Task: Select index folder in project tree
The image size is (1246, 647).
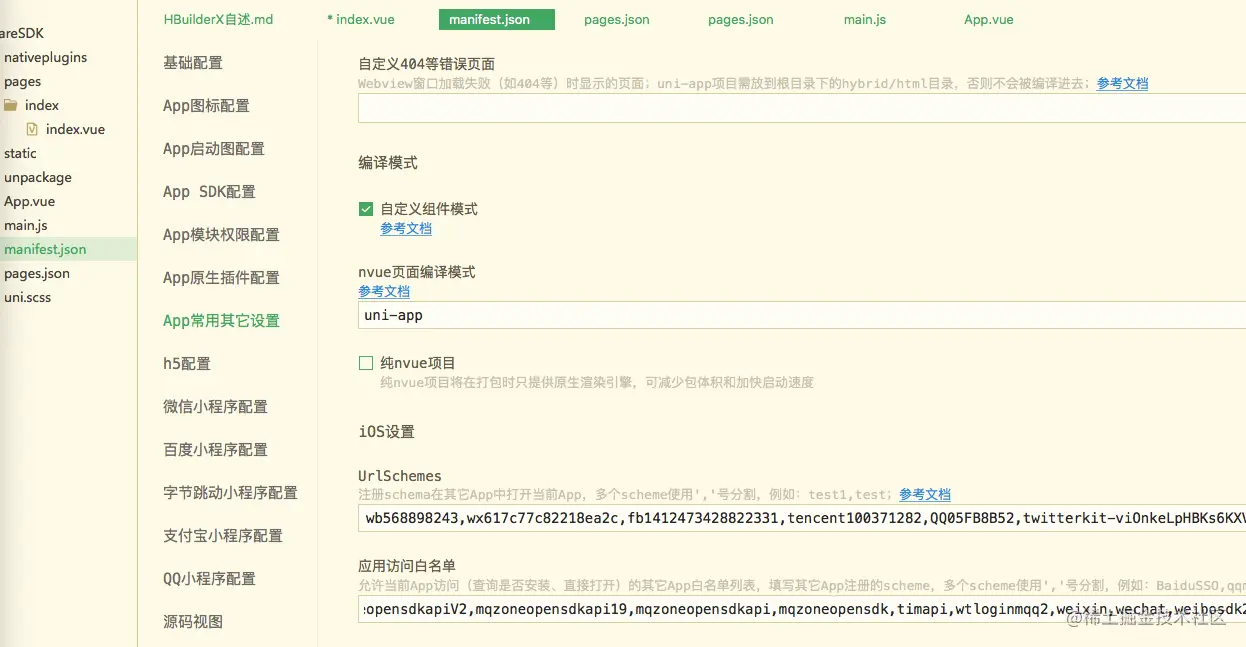Action: 42,105
